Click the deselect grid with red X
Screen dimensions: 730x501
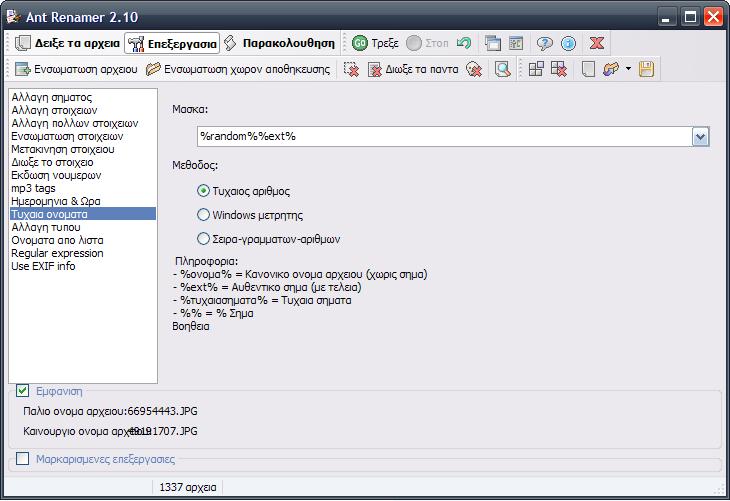(559, 69)
